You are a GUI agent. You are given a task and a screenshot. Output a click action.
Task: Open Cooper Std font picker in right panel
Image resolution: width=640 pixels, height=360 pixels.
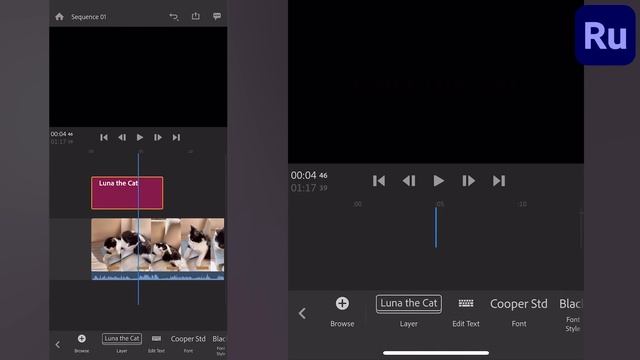click(519, 304)
